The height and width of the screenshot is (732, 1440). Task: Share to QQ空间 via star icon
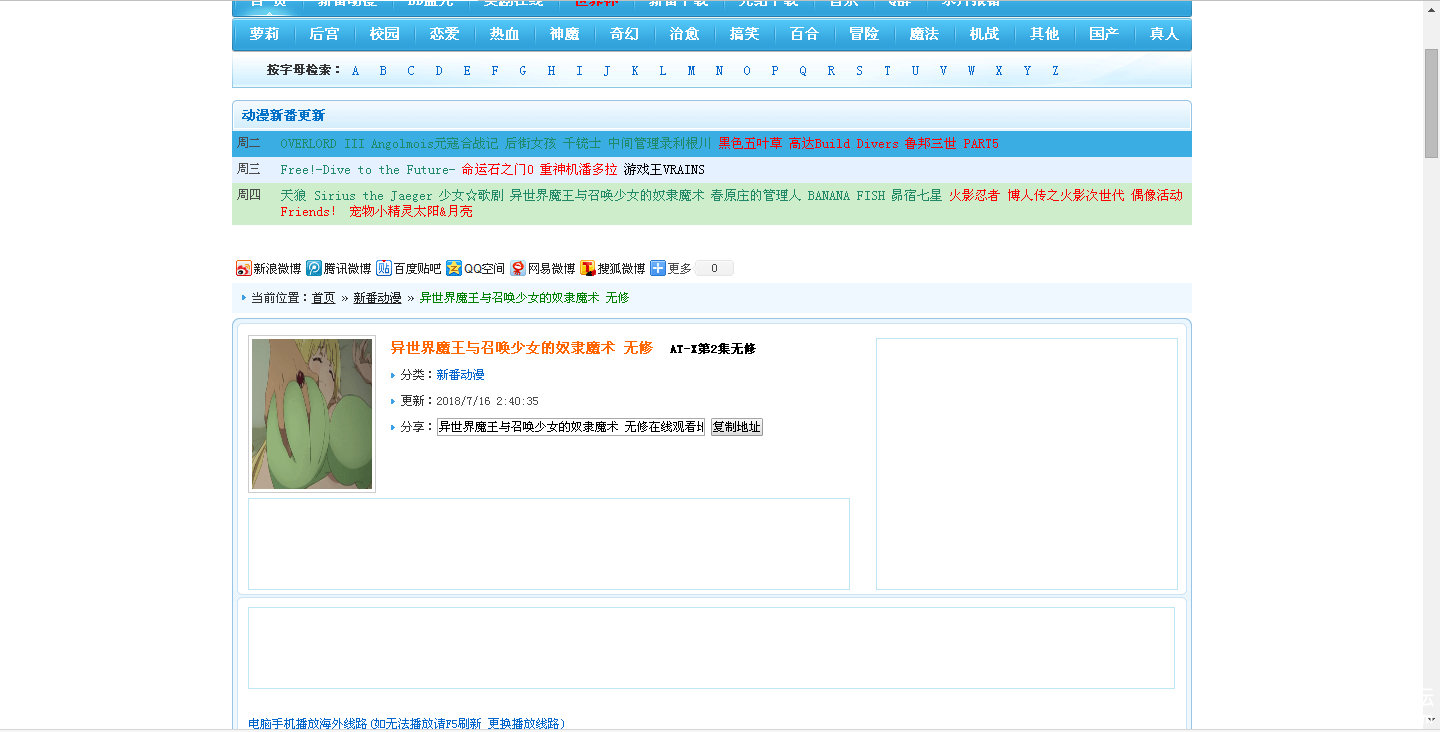pyautogui.click(x=454, y=268)
